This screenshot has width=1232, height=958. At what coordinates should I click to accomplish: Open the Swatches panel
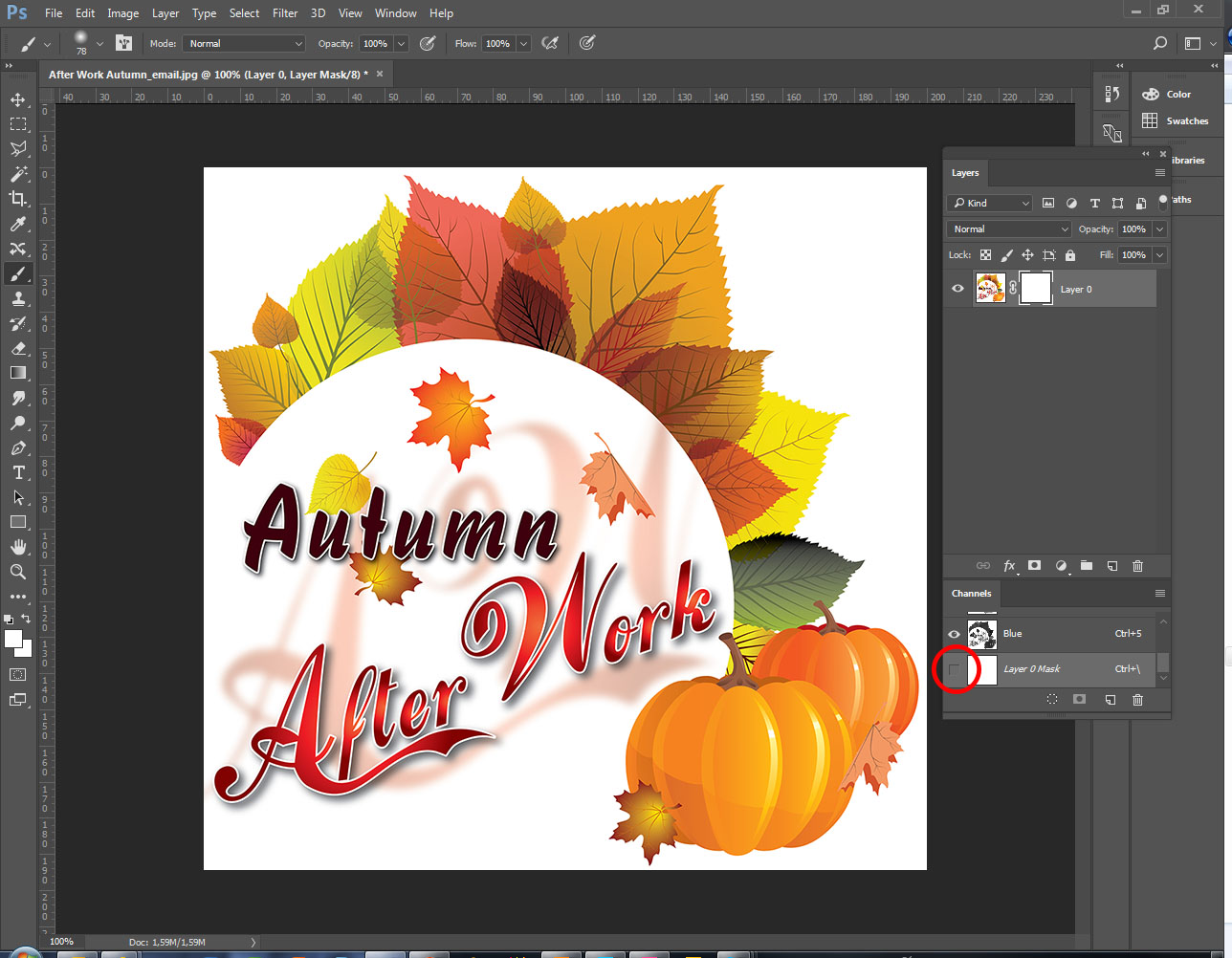click(x=1177, y=121)
